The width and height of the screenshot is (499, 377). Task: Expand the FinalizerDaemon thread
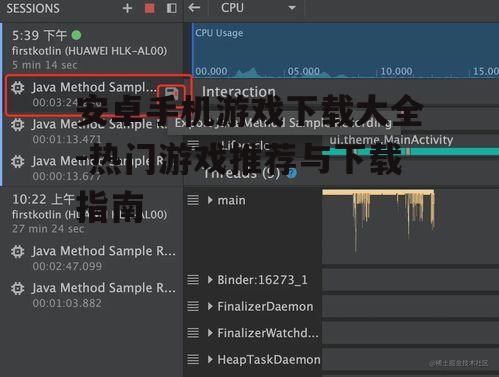(210, 306)
